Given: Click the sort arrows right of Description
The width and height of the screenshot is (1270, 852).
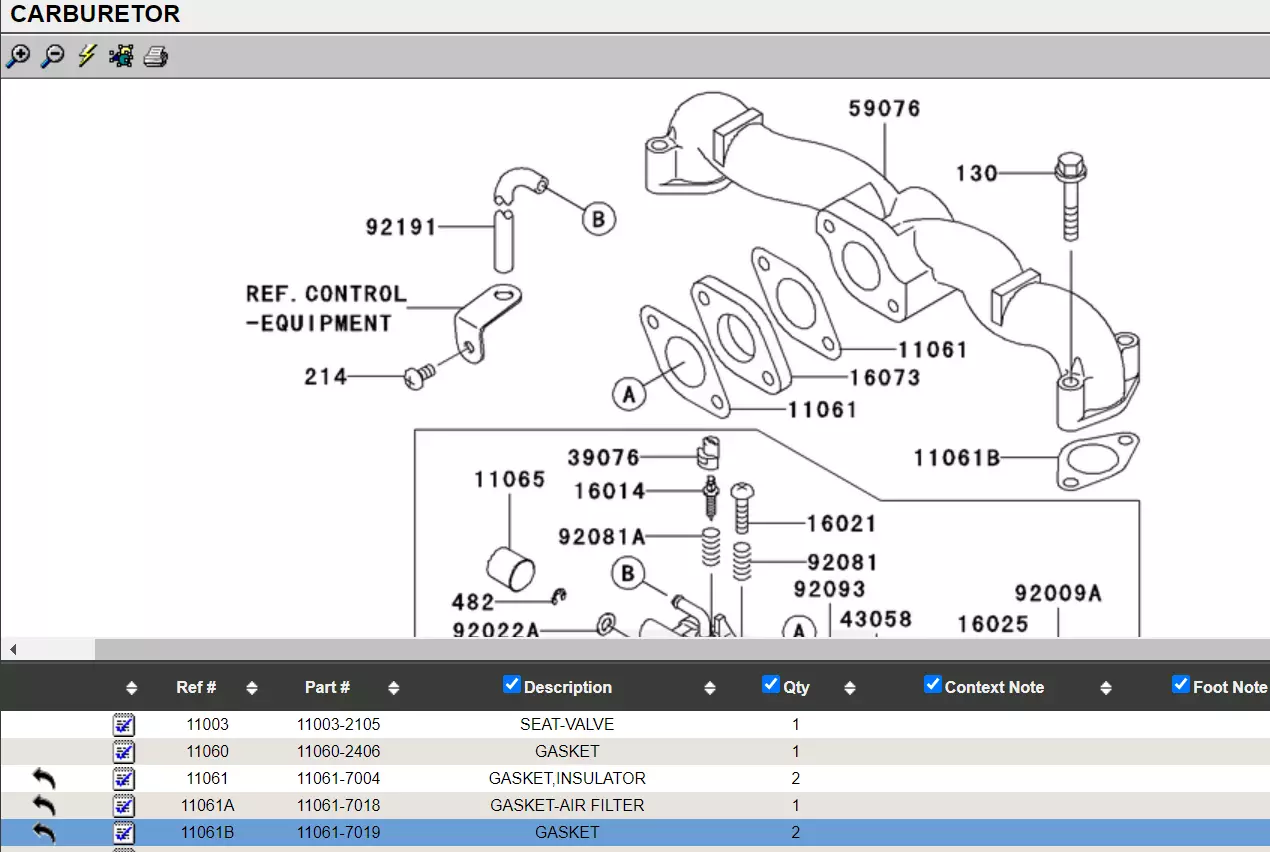Looking at the screenshot, I should click(710, 688).
